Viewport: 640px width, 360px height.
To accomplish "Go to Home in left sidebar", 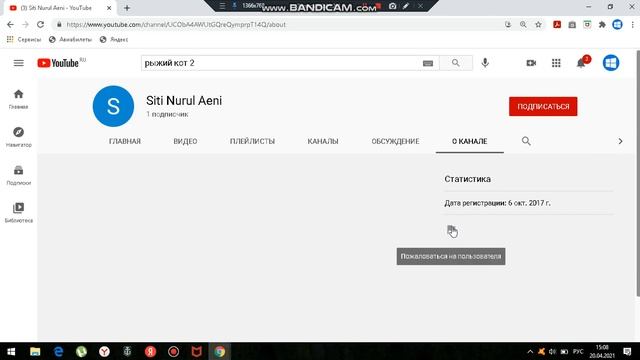I will [18, 99].
